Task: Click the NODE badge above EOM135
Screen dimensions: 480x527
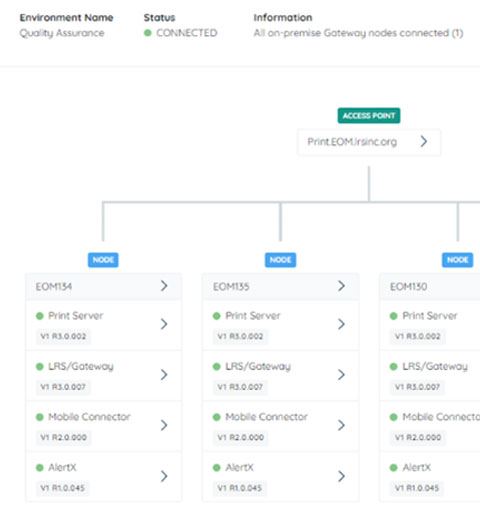Action: (x=280, y=260)
